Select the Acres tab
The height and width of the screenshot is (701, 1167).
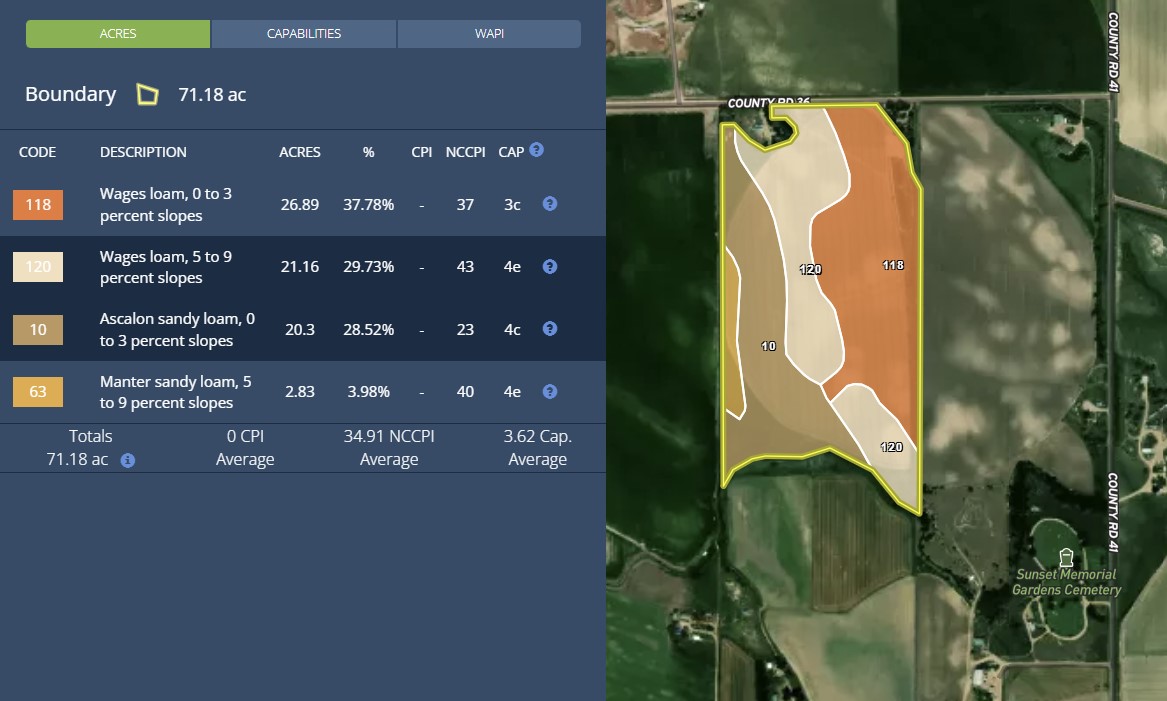[x=118, y=34]
